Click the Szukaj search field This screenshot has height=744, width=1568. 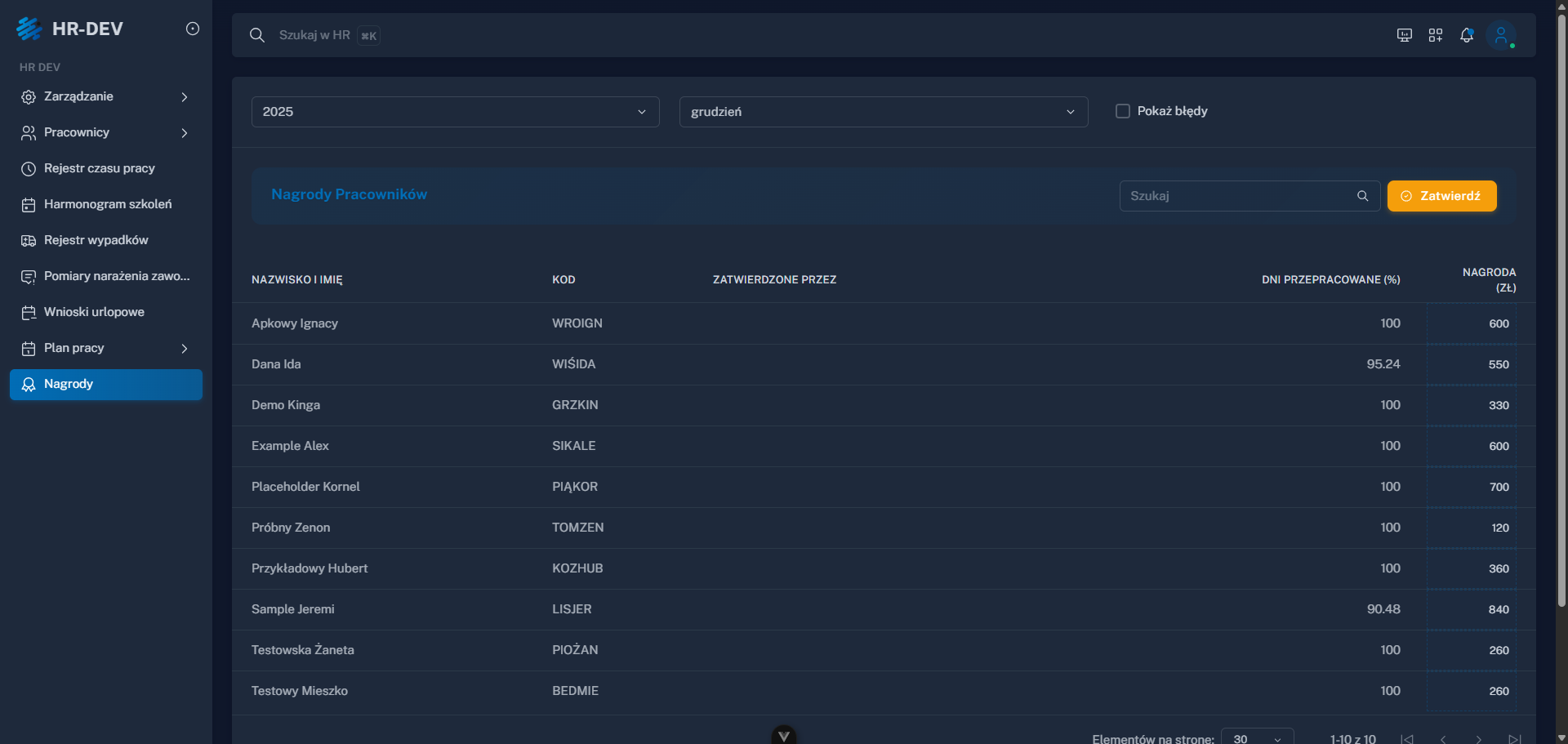coord(1241,196)
